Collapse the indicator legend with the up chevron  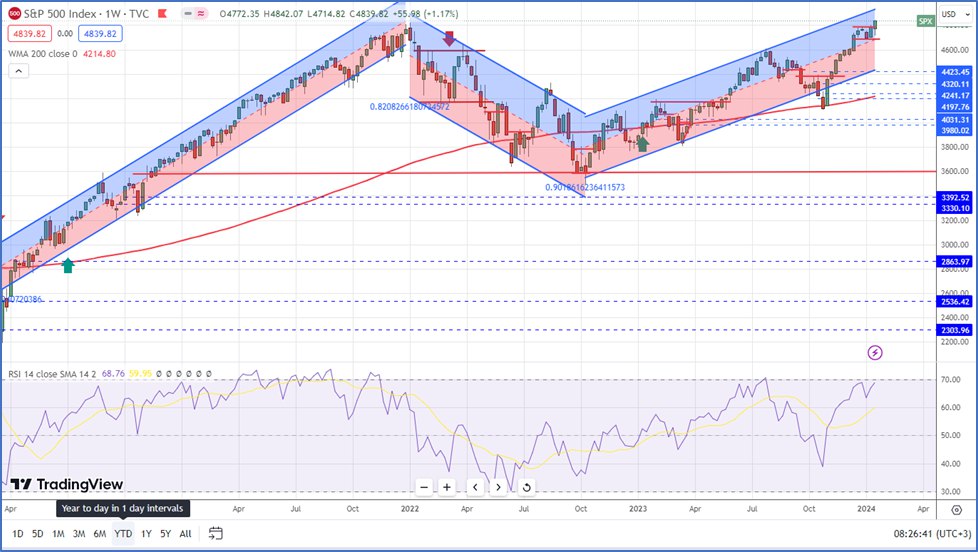(x=19, y=71)
